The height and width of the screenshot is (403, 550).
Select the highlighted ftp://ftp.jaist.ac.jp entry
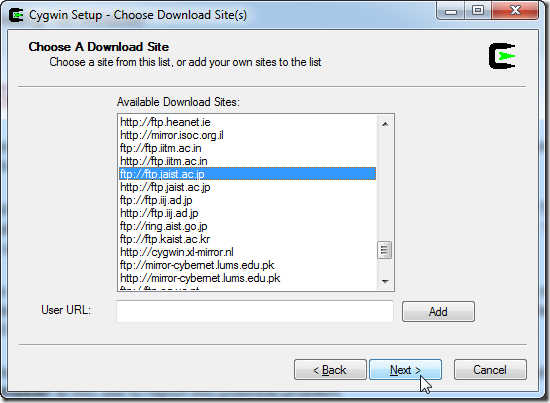coord(247,174)
